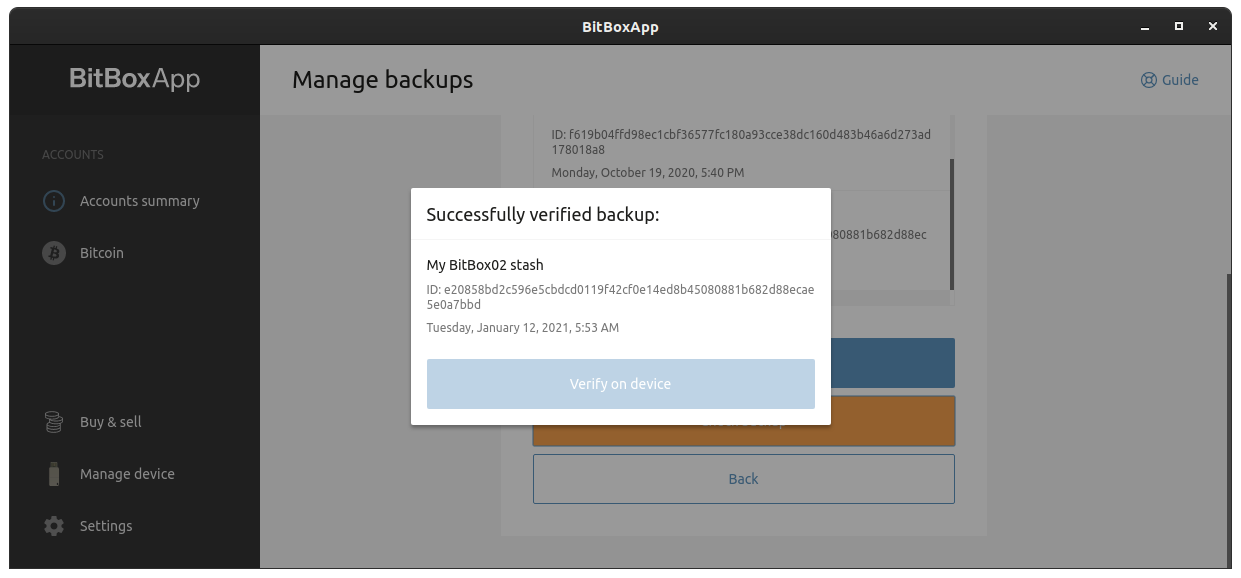The height and width of the screenshot is (578, 1241).
Task: Click the blue button behind the dialog
Action: [892, 363]
